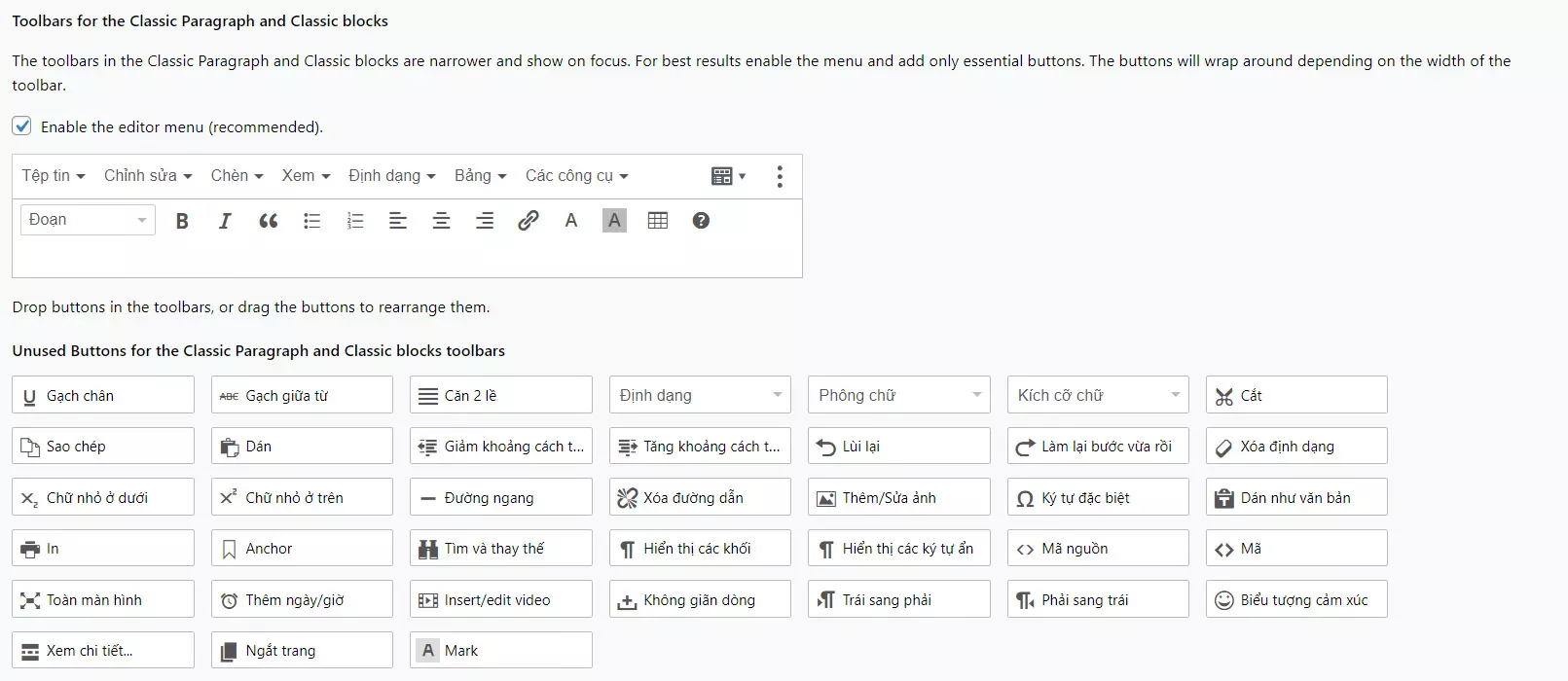Click the help question mark icon

point(701,221)
